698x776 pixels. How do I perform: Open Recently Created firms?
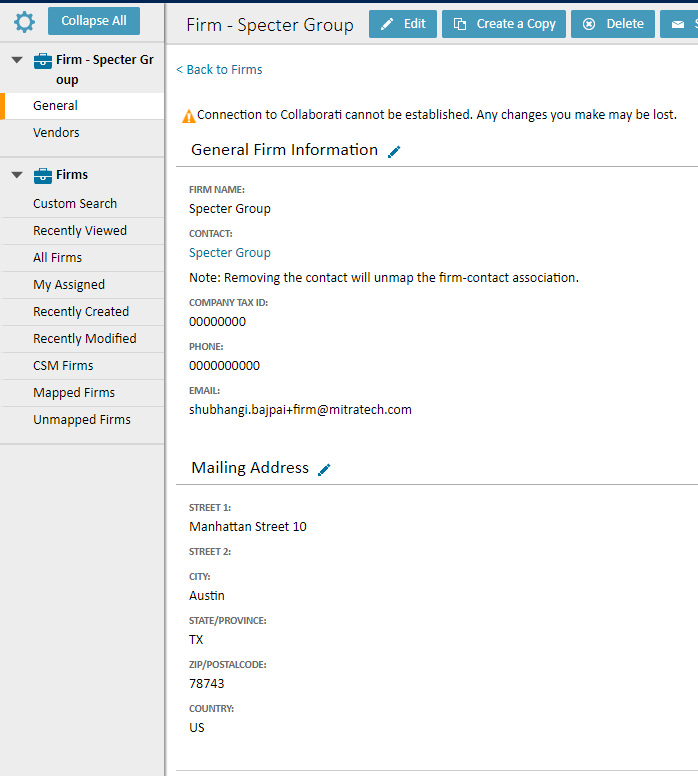click(82, 311)
